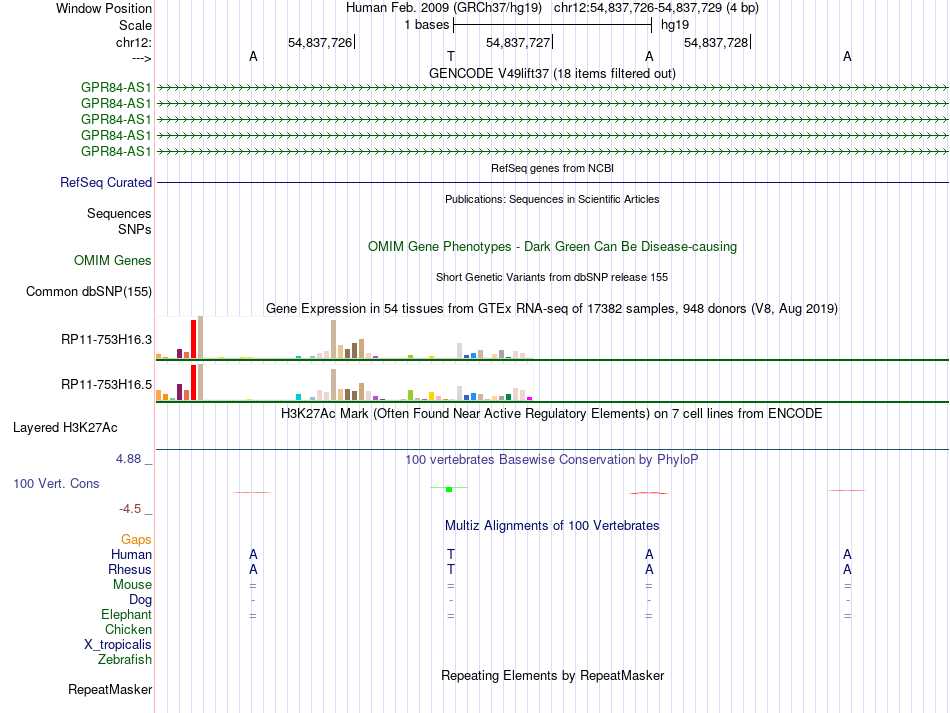Click the green PhyloP conservation bar
950x713 pixels.
pyautogui.click(x=449, y=489)
